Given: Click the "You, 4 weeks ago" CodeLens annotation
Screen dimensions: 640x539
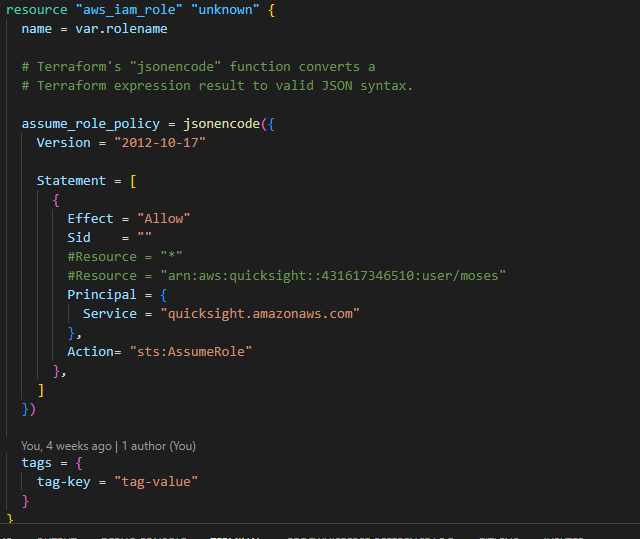Looking at the screenshot, I should tap(66, 446).
